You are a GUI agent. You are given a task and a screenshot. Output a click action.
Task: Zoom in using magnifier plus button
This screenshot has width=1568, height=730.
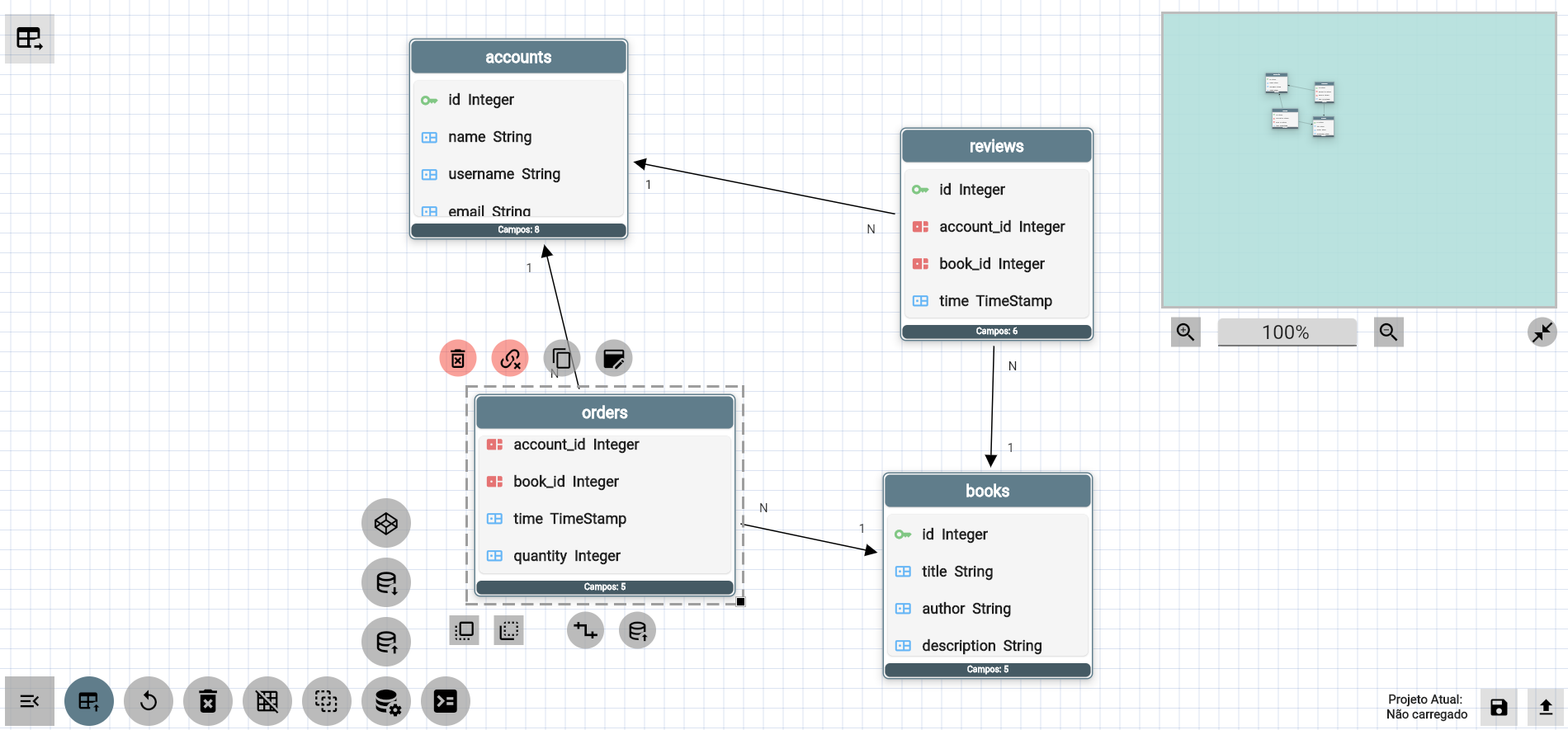pyautogui.click(x=1186, y=332)
